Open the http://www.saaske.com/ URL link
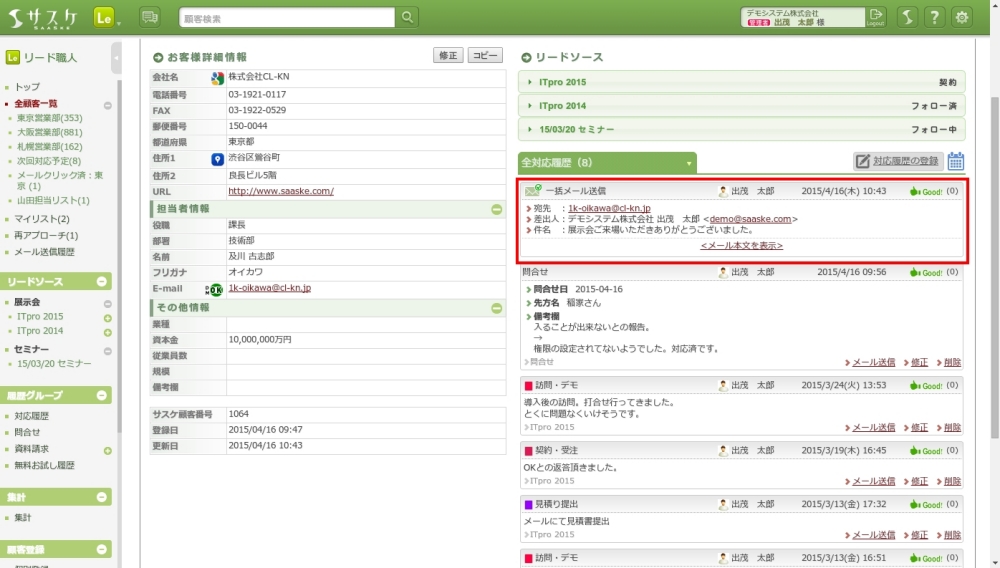Image resolution: width=1000 pixels, height=568 pixels. [281, 191]
